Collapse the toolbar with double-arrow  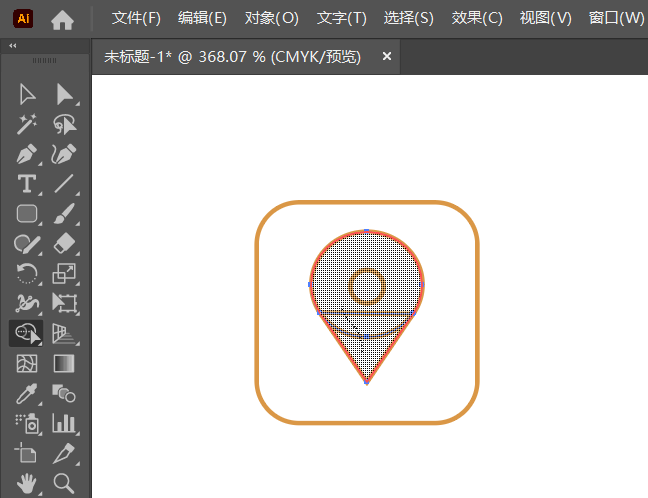13,45
